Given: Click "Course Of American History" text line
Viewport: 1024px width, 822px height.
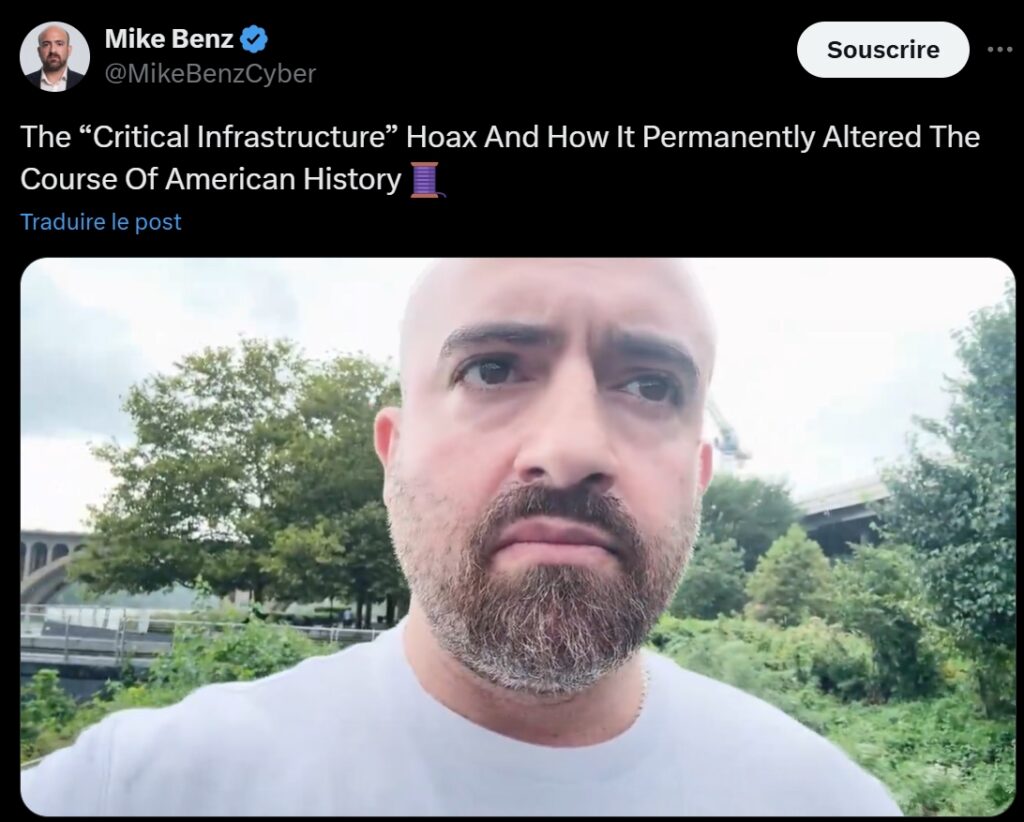Looking at the screenshot, I should [210, 180].
